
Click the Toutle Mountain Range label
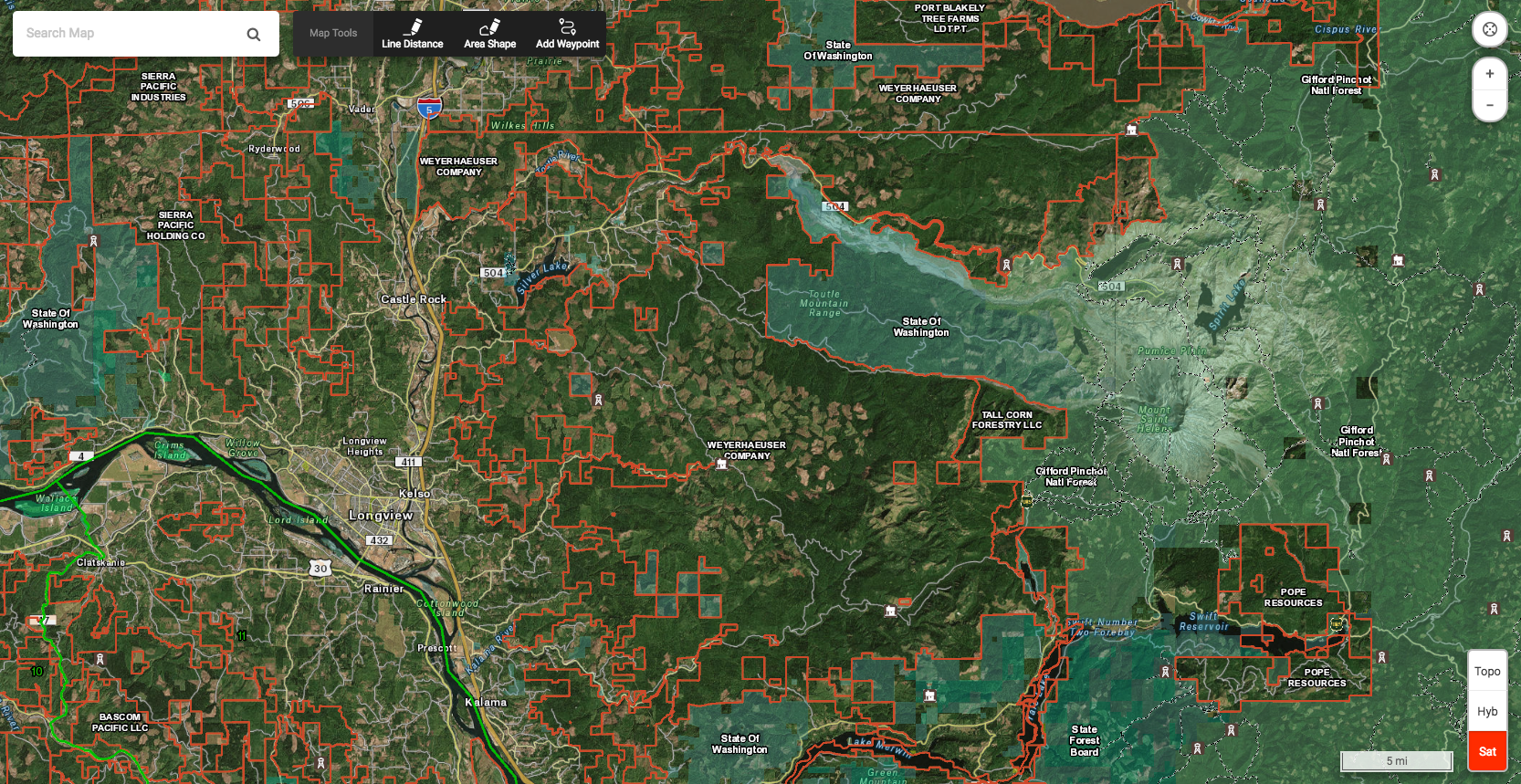824,304
